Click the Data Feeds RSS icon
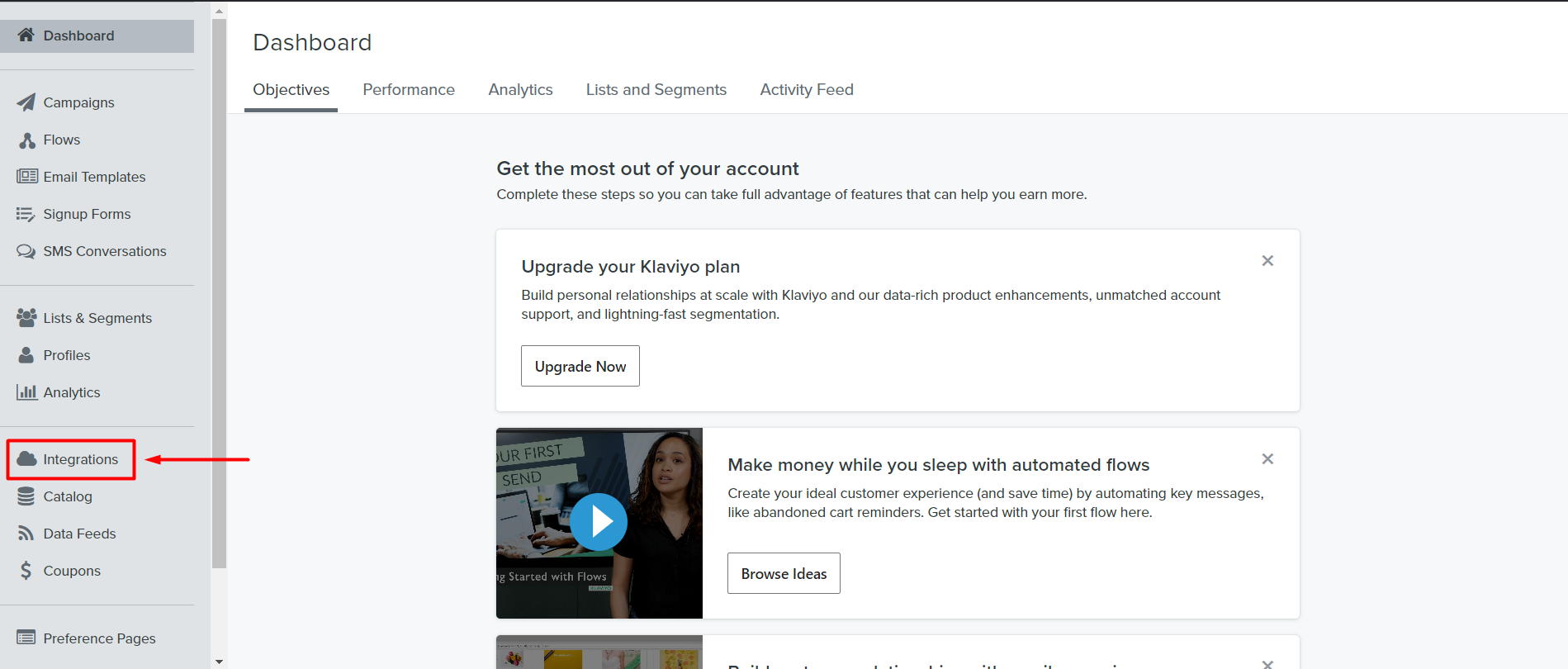The image size is (1568, 669). pyautogui.click(x=26, y=534)
